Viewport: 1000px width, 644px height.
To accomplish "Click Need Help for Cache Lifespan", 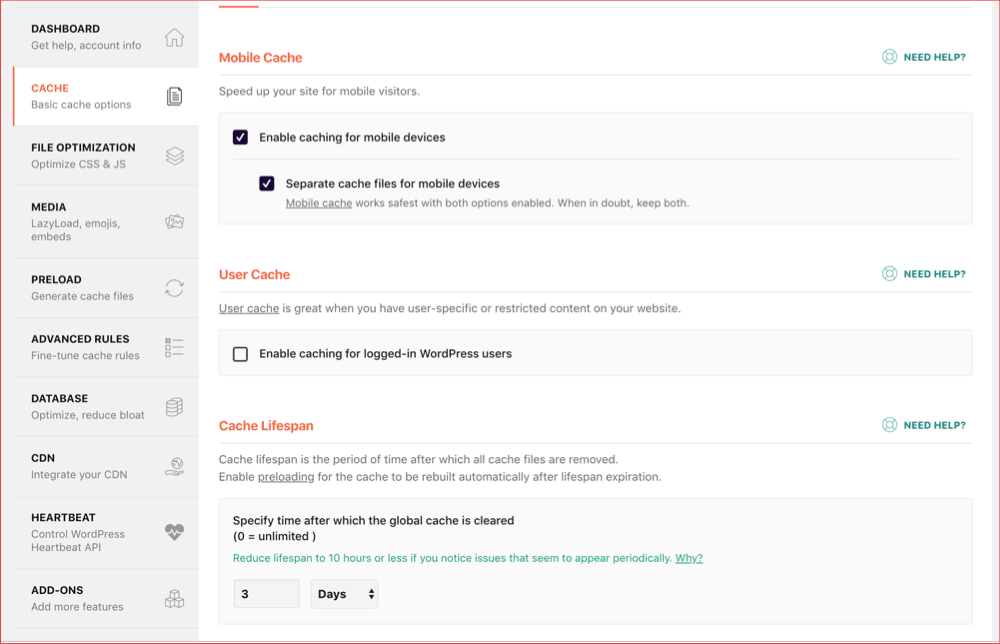I will (934, 425).
